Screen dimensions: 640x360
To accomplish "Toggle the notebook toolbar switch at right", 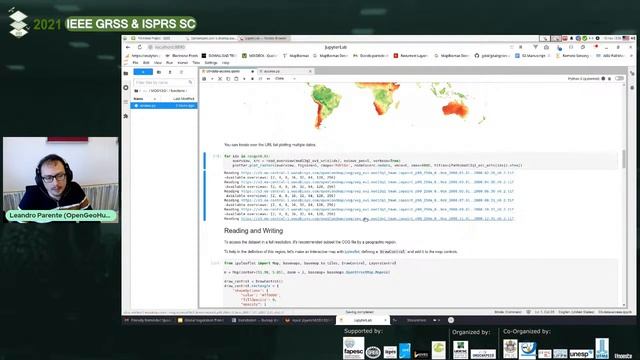I will coord(620,78).
